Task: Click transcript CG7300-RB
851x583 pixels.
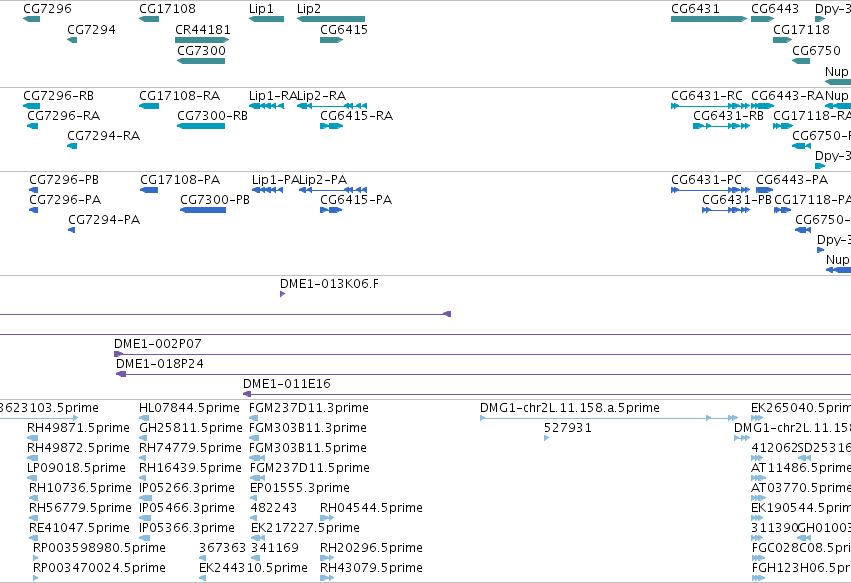Action: tap(201, 126)
